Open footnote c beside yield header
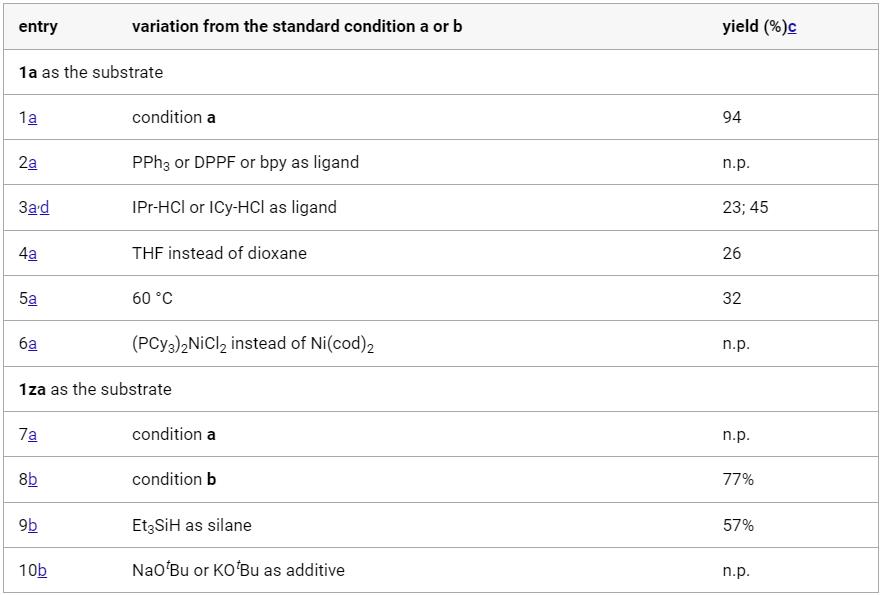This screenshot has height=595, width=882. point(792,27)
